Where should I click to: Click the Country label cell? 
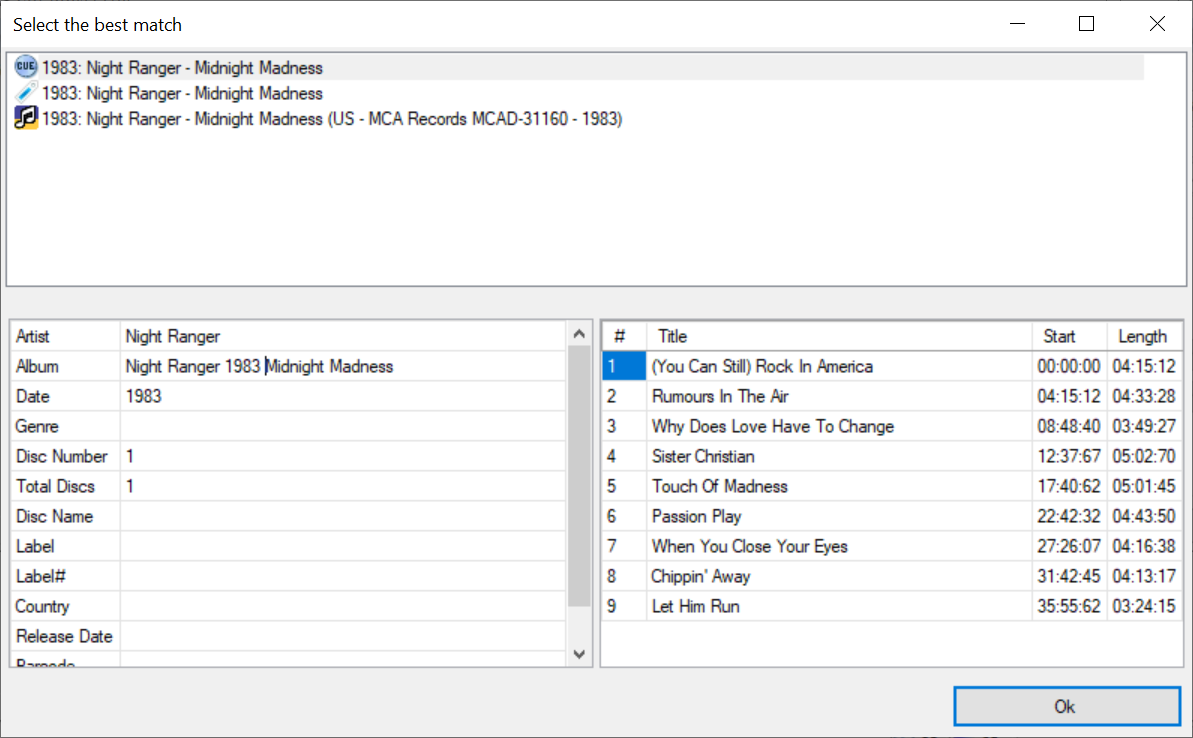(65, 606)
